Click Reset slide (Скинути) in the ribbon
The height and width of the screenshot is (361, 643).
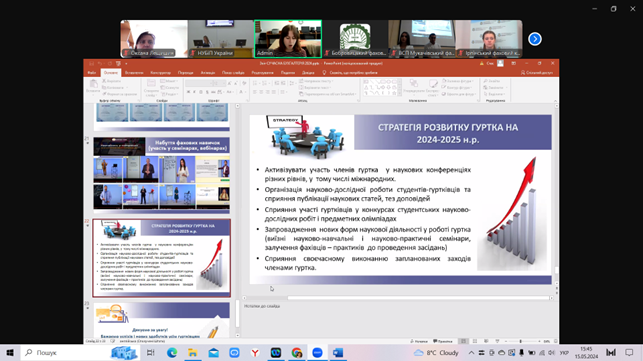pyautogui.click(x=170, y=87)
